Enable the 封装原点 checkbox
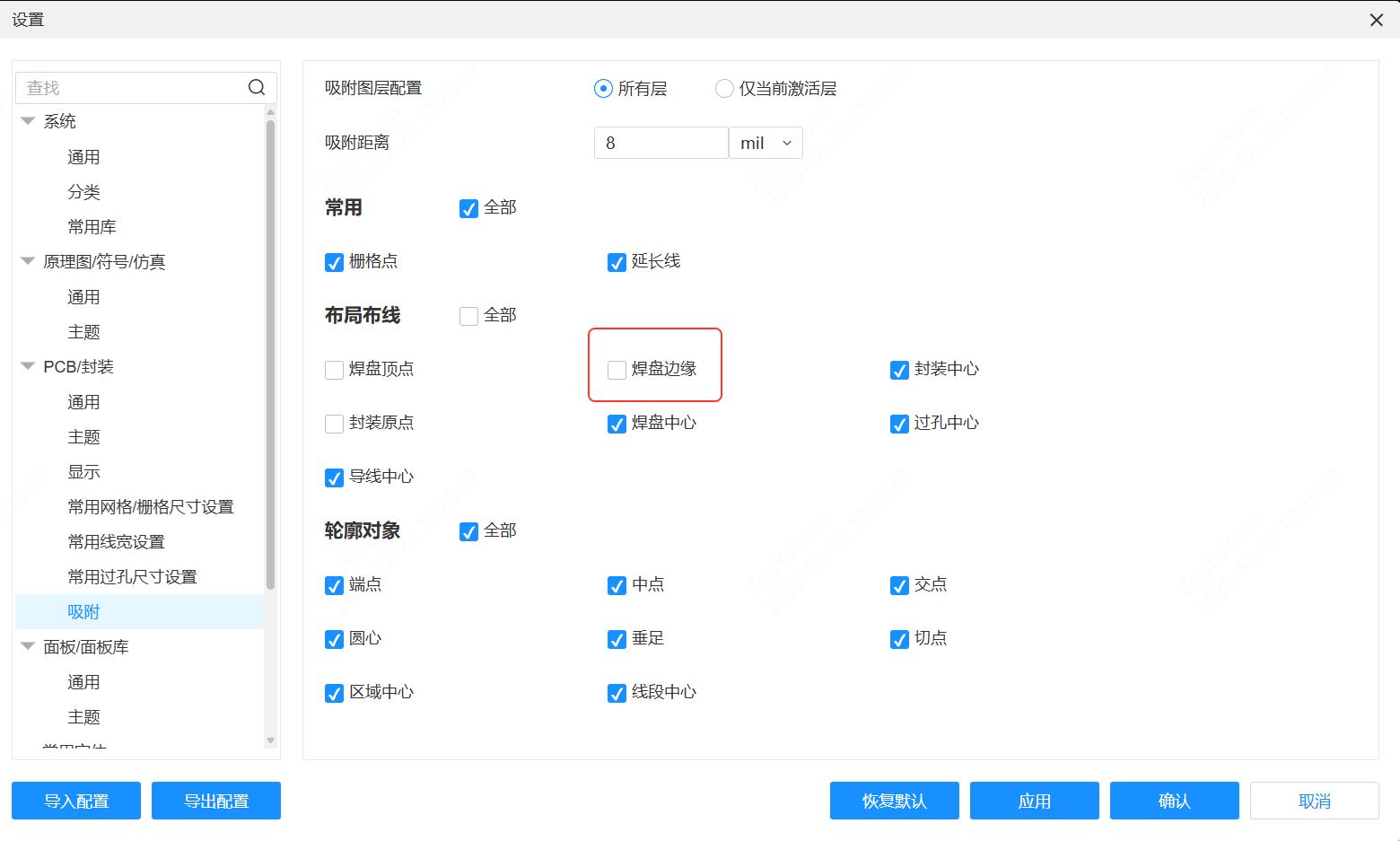 334,424
